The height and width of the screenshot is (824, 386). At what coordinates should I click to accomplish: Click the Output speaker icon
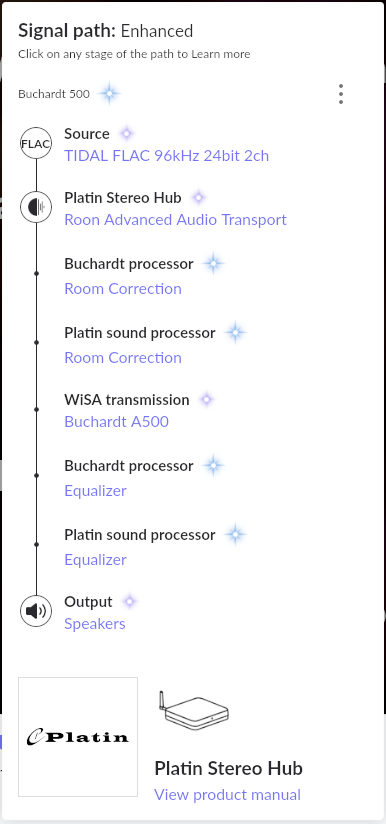[36, 611]
